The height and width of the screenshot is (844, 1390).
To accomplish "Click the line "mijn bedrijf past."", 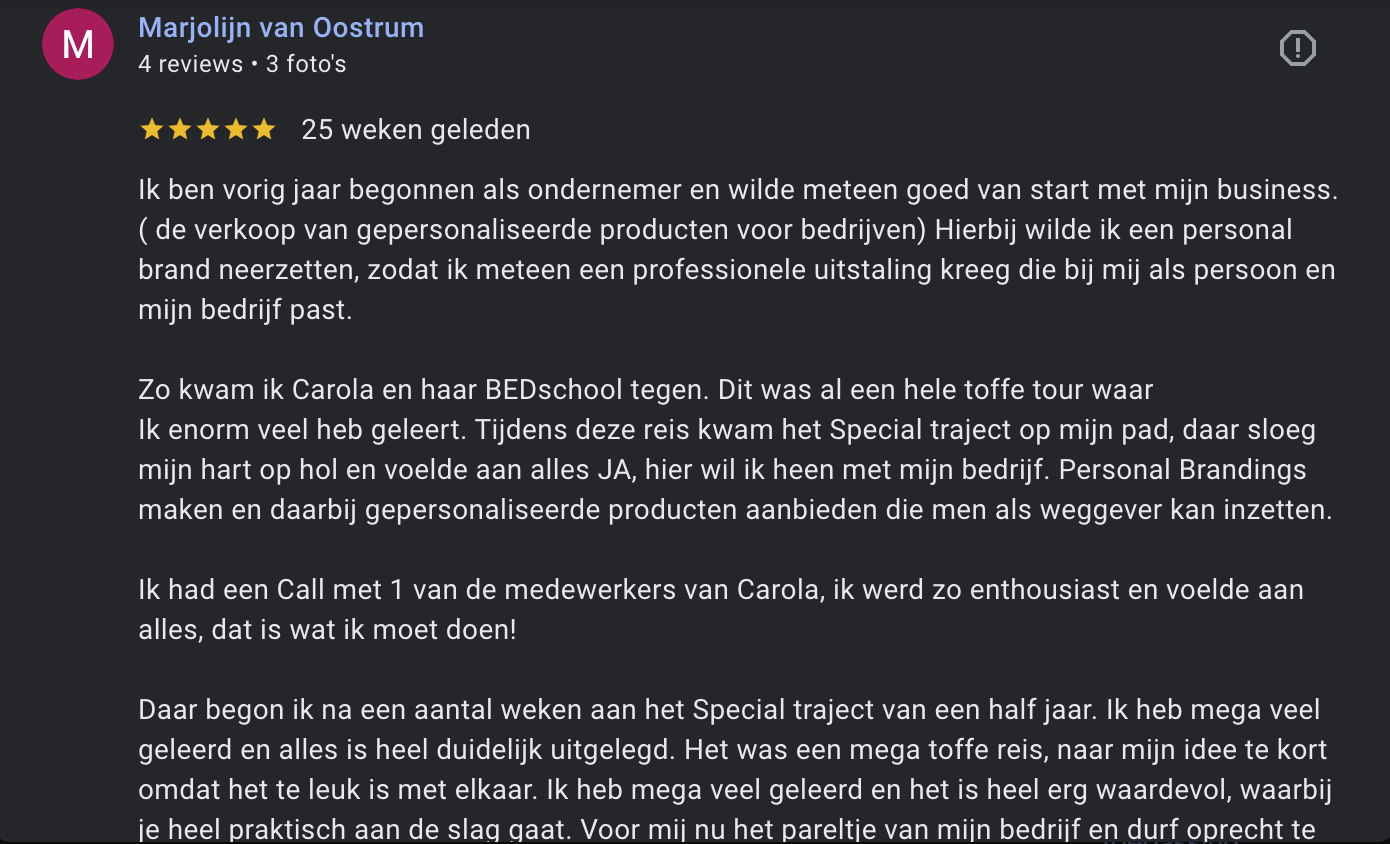I will [x=245, y=310].
